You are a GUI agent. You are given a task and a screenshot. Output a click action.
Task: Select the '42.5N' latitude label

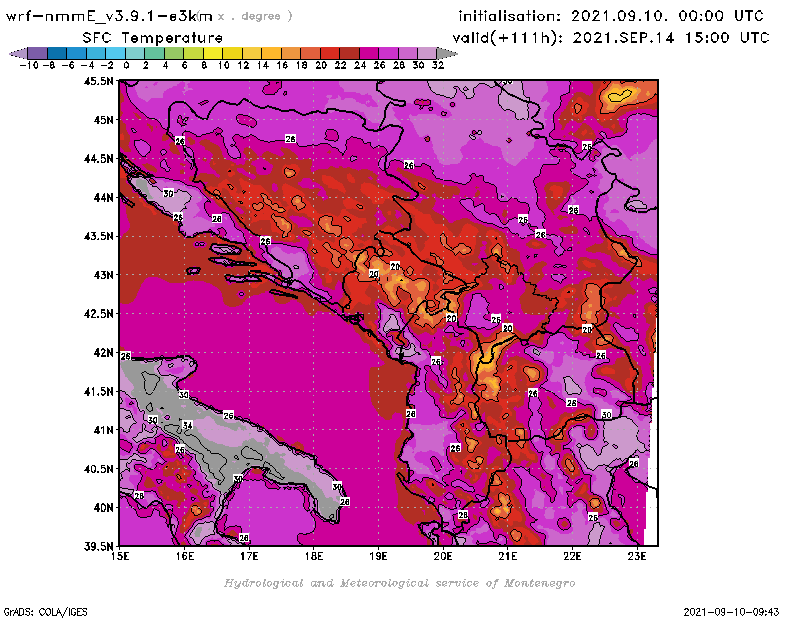click(99, 314)
